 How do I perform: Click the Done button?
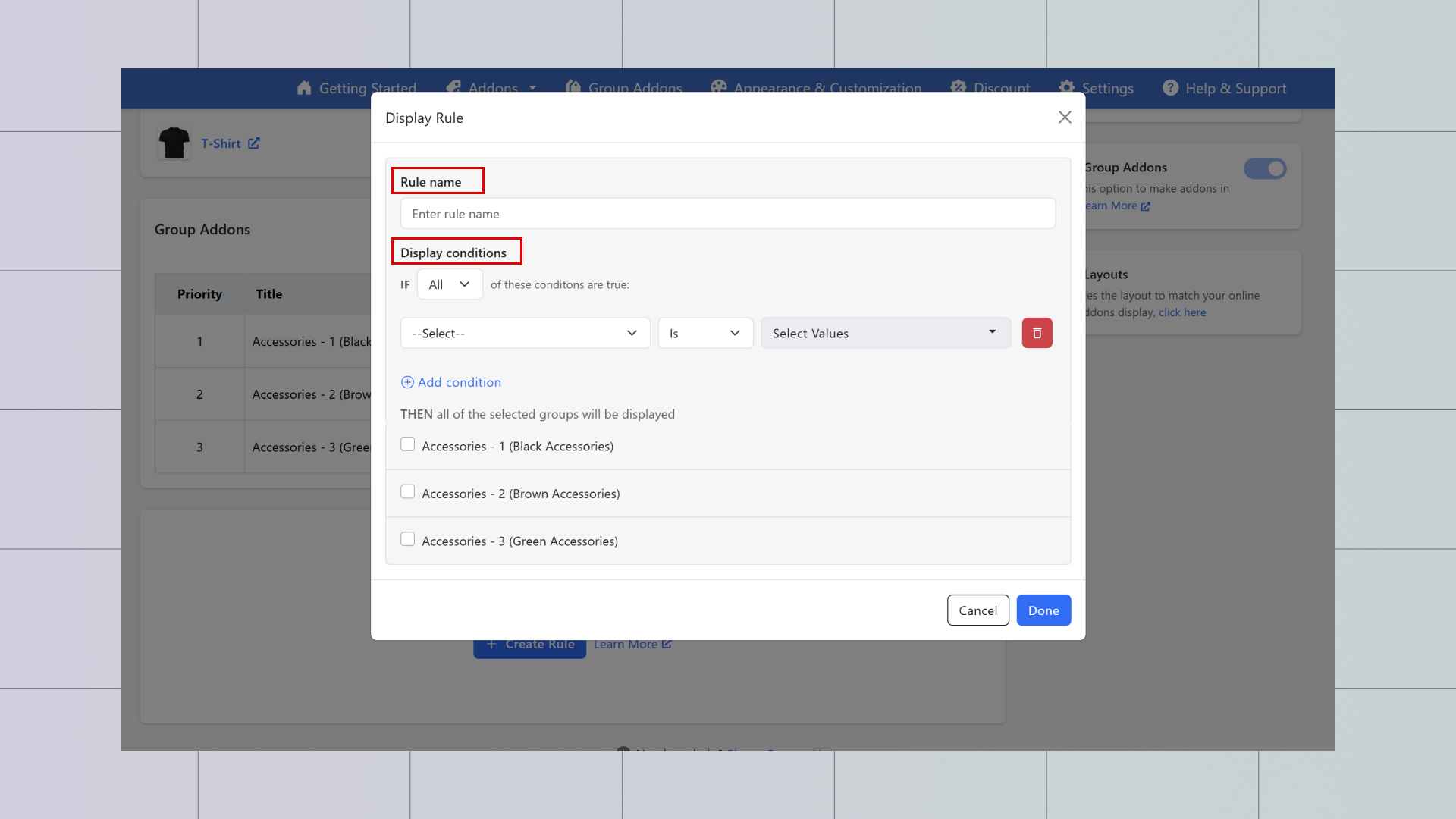(1043, 610)
